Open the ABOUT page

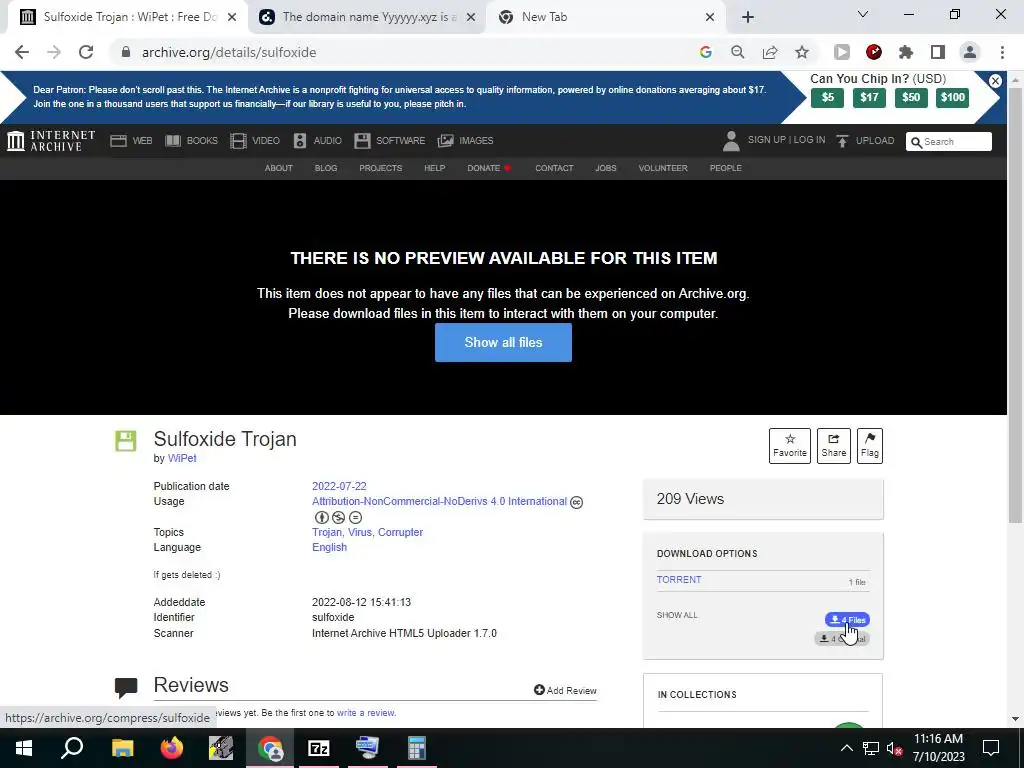[x=278, y=168]
